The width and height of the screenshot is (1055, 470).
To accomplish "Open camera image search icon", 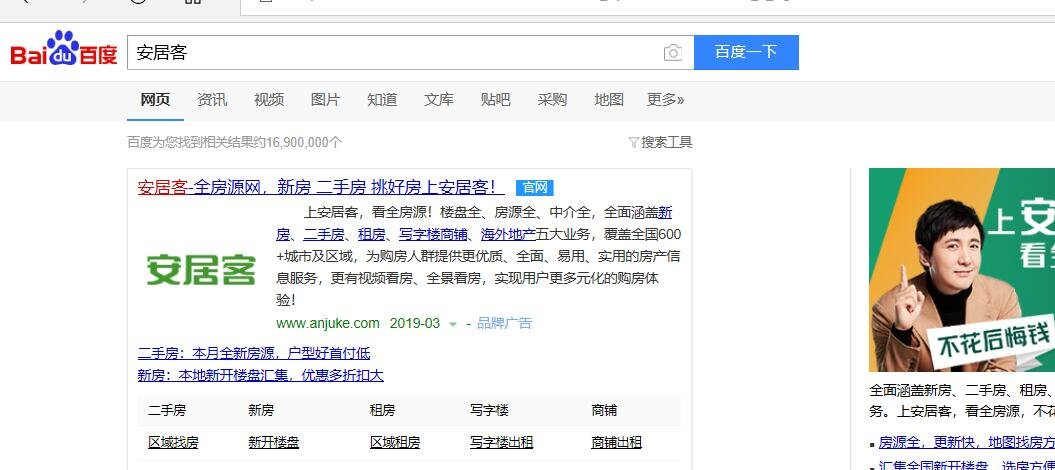I will (672, 52).
